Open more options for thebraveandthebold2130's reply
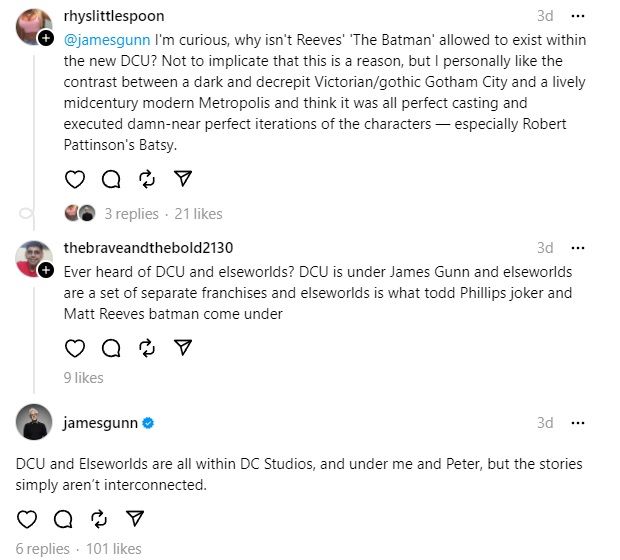 [x=577, y=247]
